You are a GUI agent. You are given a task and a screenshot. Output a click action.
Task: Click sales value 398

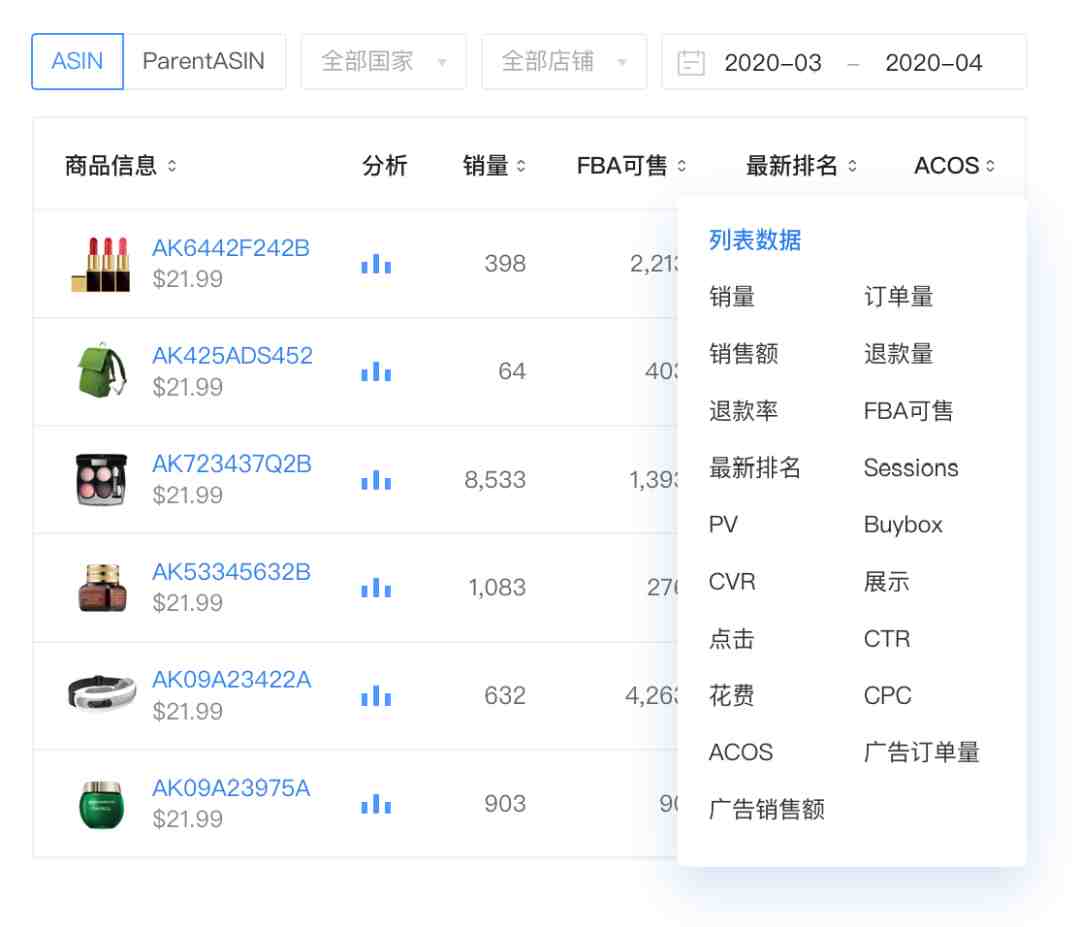click(x=505, y=264)
